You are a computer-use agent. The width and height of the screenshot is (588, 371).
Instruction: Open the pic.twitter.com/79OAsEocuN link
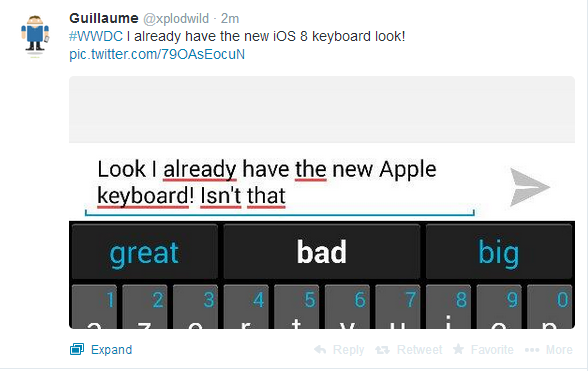tap(157, 54)
